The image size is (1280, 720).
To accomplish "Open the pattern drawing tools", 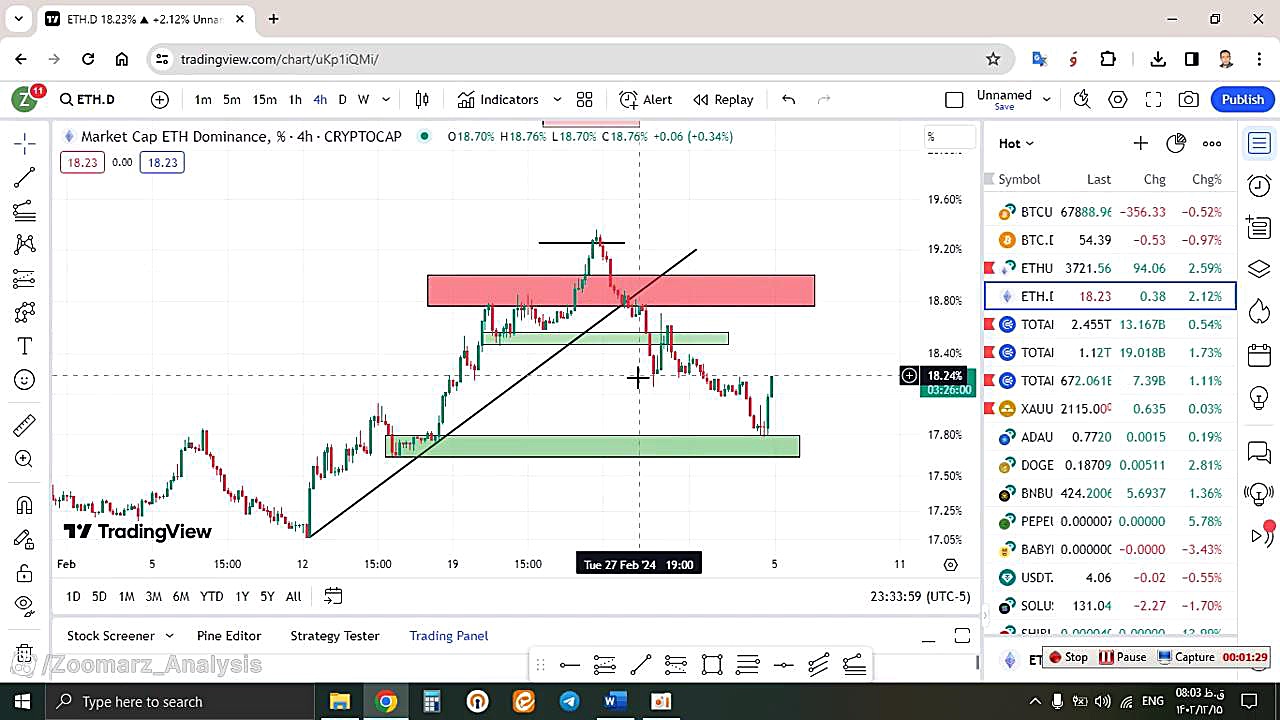I will click(x=25, y=244).
